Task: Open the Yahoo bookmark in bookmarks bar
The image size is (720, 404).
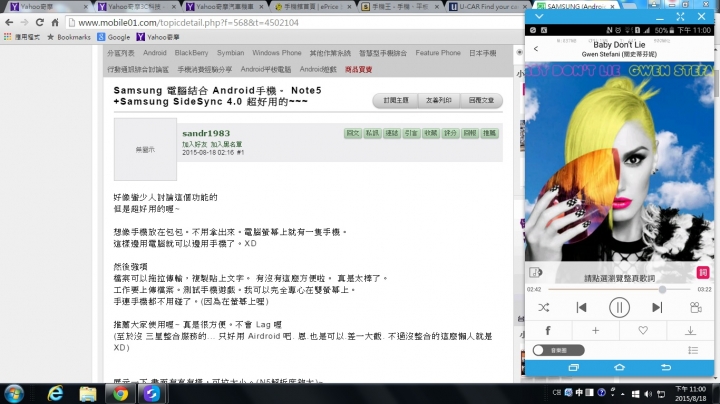Action: tap(158, 37)
